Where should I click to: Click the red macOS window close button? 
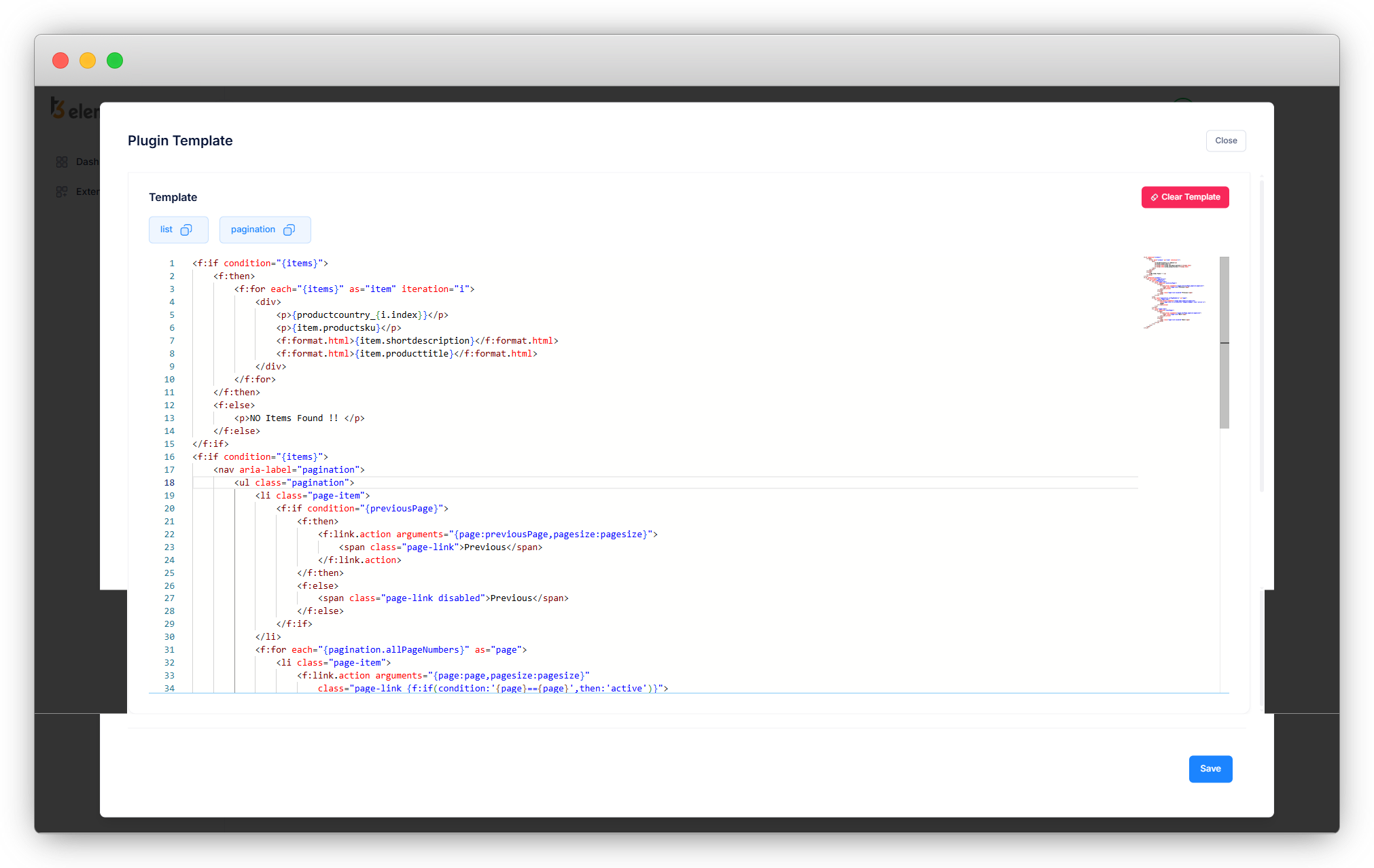coord(60,60)
